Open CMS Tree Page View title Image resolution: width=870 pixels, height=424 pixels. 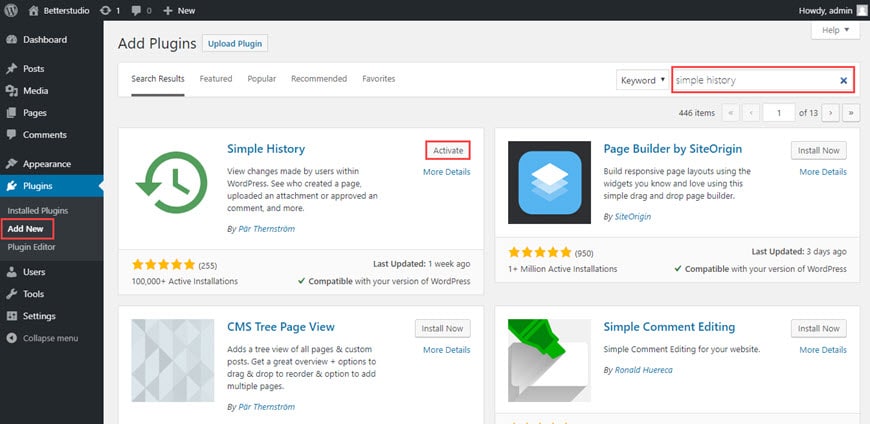(x=281, y=327)
